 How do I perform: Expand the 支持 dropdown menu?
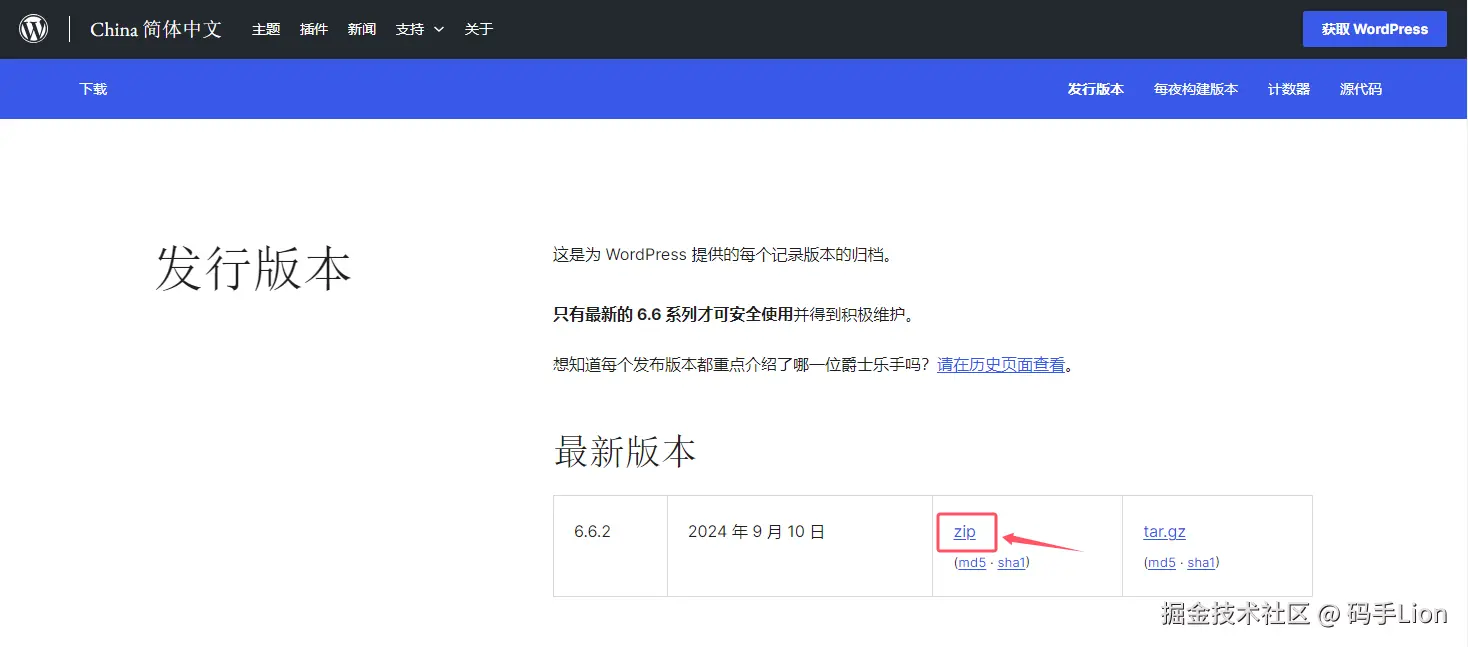[420, 29]
